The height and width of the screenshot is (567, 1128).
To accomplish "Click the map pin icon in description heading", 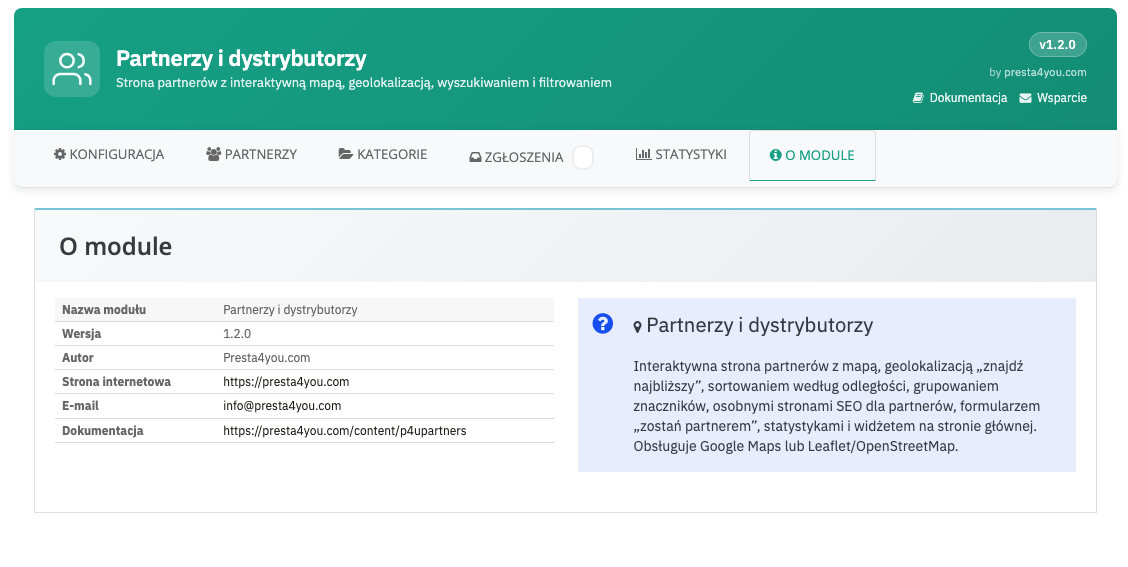I will pyautogui.click(x=637, y=327).
